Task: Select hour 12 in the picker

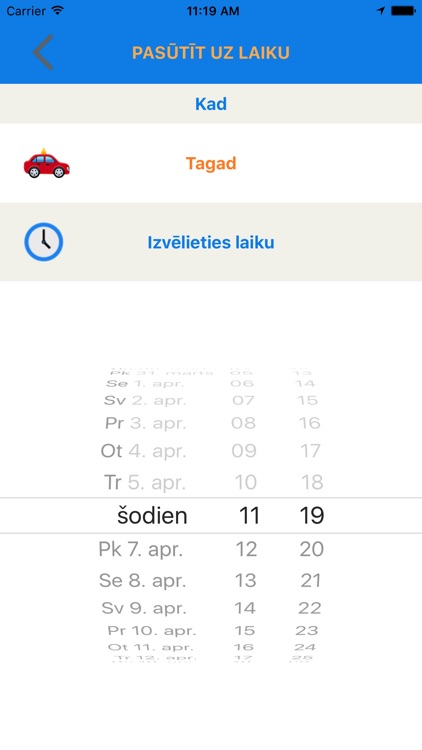Action: click(x=246, y=550)
